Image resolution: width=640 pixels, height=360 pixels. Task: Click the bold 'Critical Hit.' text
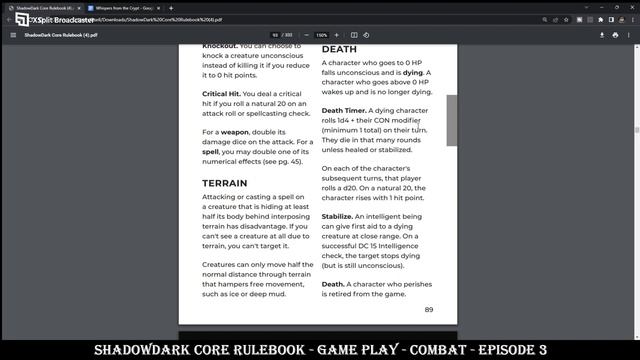[221, 94]
